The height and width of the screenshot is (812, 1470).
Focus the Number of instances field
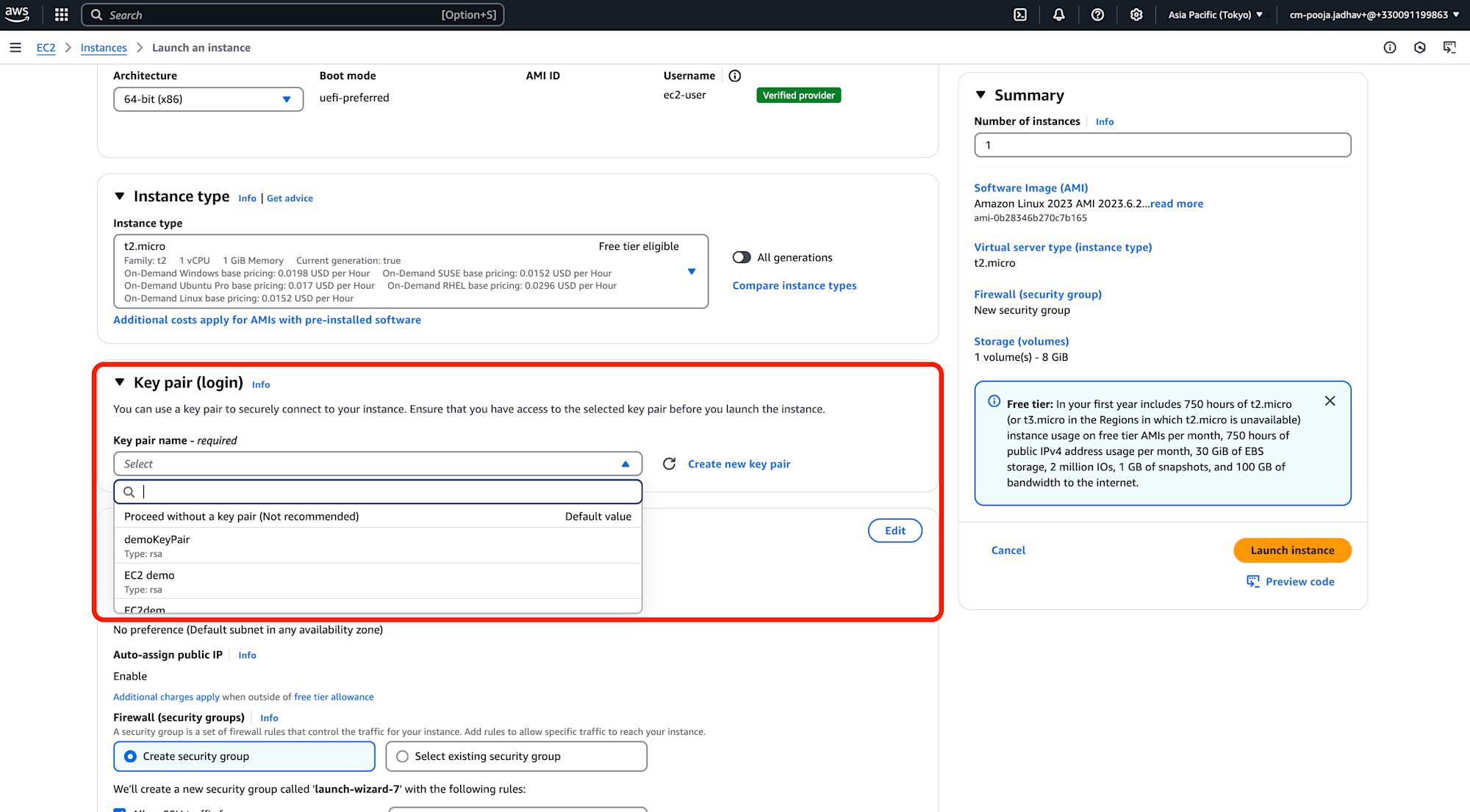[1162, 145]
